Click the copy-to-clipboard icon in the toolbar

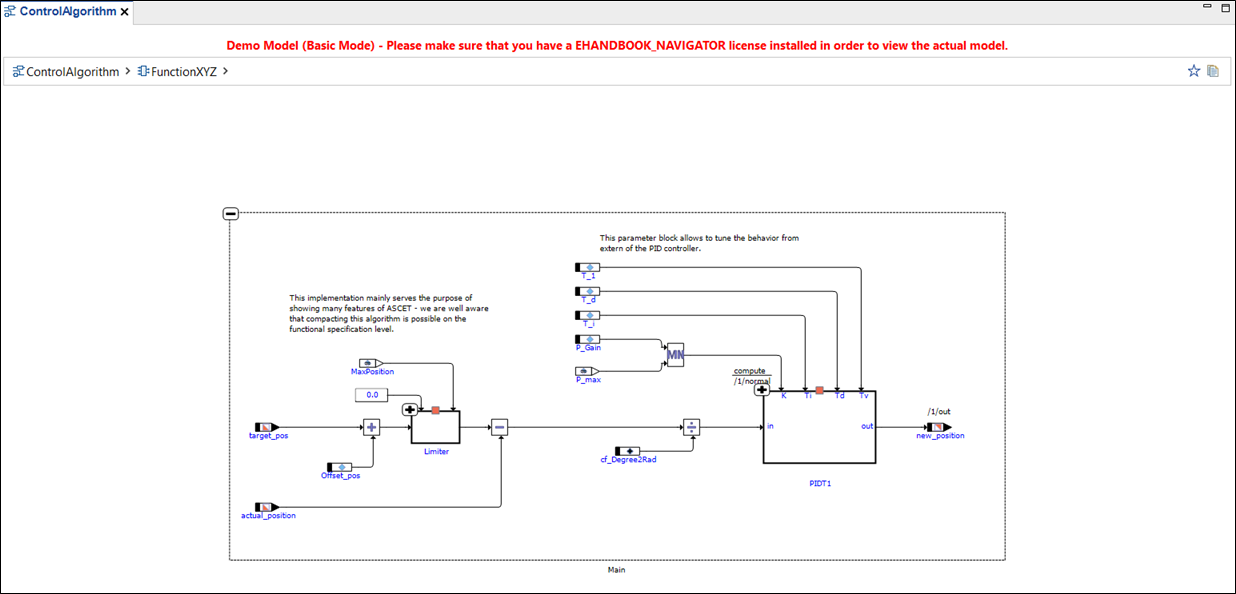[x=1212, y=71]
